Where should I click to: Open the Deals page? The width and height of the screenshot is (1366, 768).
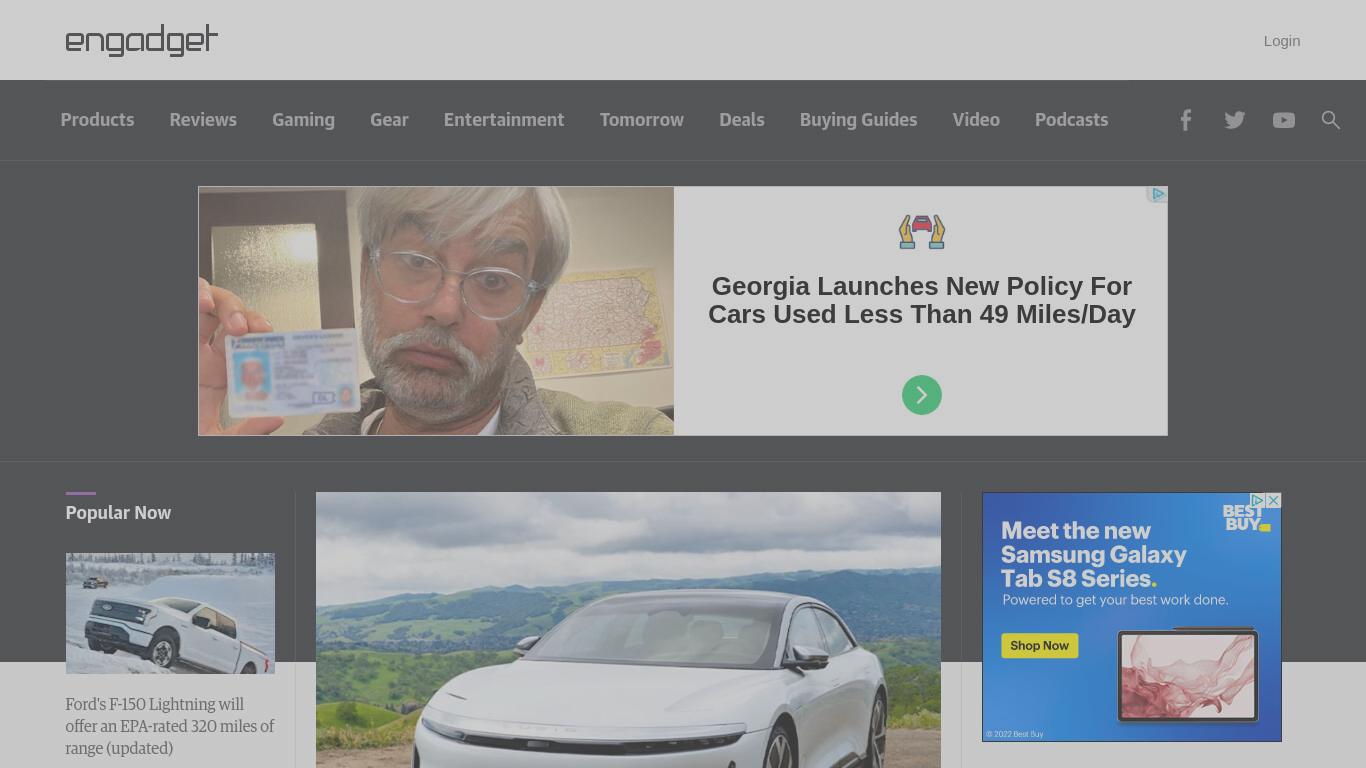[x=742, y=120]
